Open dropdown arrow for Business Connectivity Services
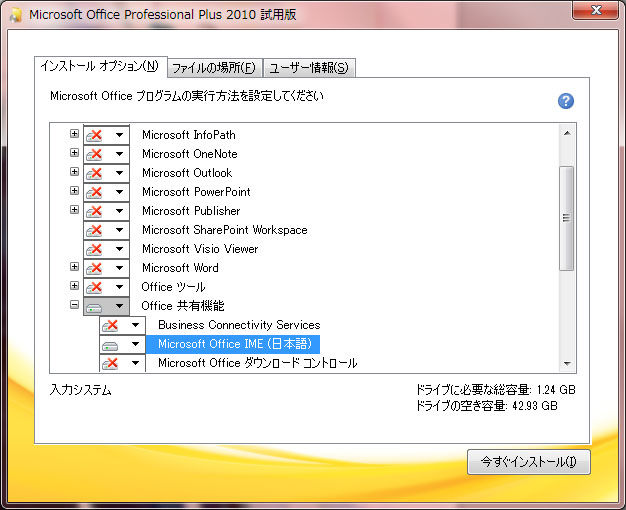This screenshot has width=626, height=510. (x=135, y=325)
